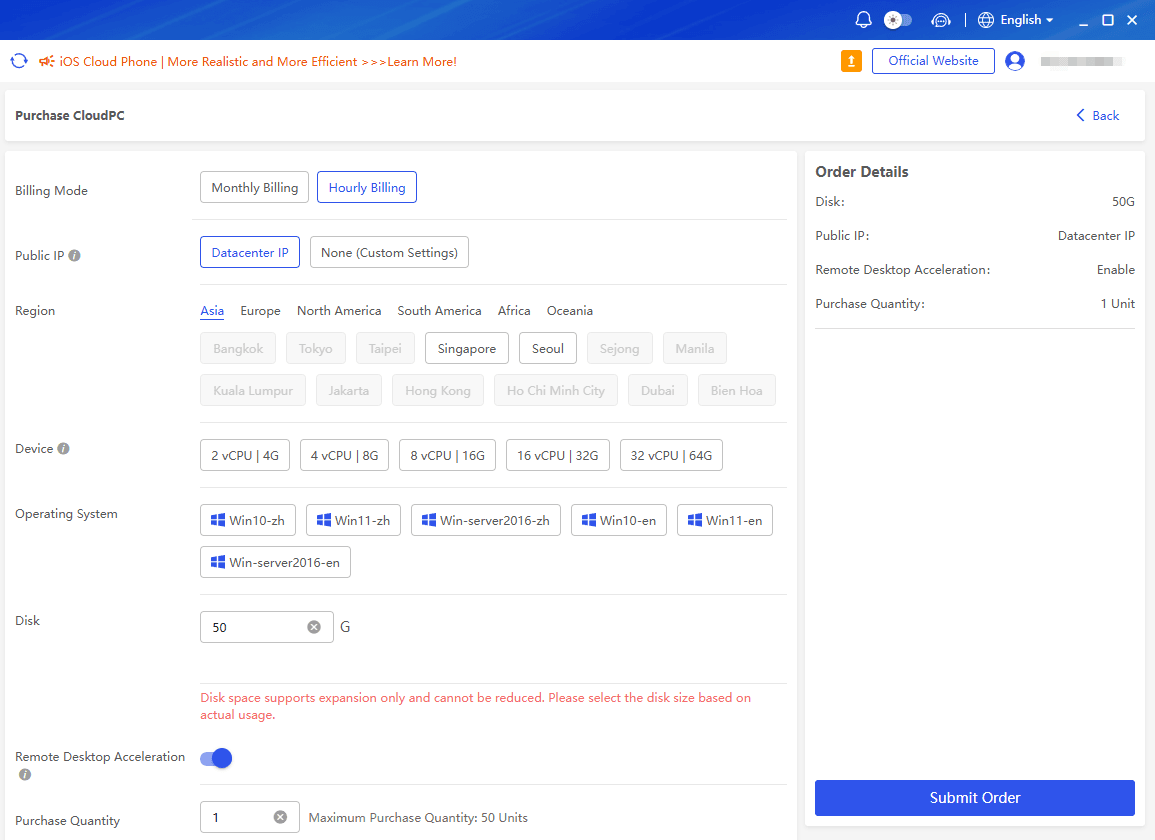Click the Remote Desktop Acceleration info icon
1155x840 pixels.
[25, 774]
